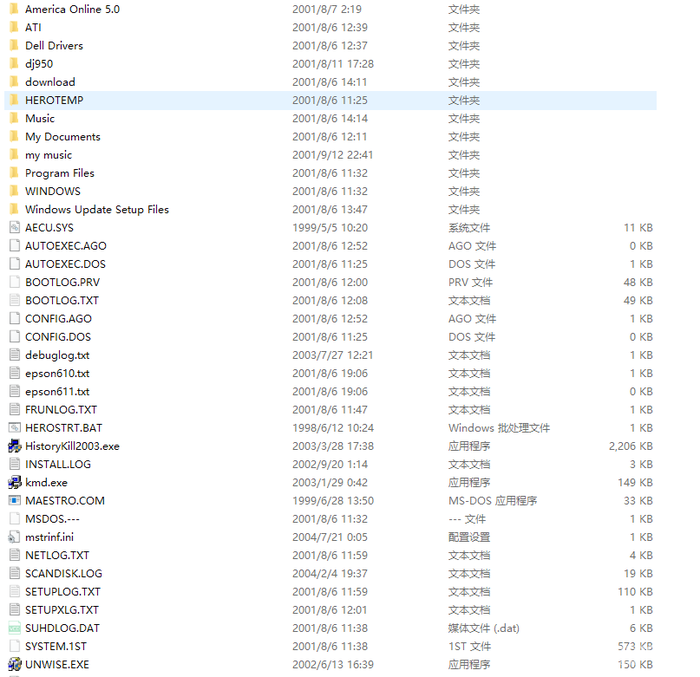Select the HEROTEMP folder icon
This screenshot has height=677, width=700.
[x=14, y=100]
